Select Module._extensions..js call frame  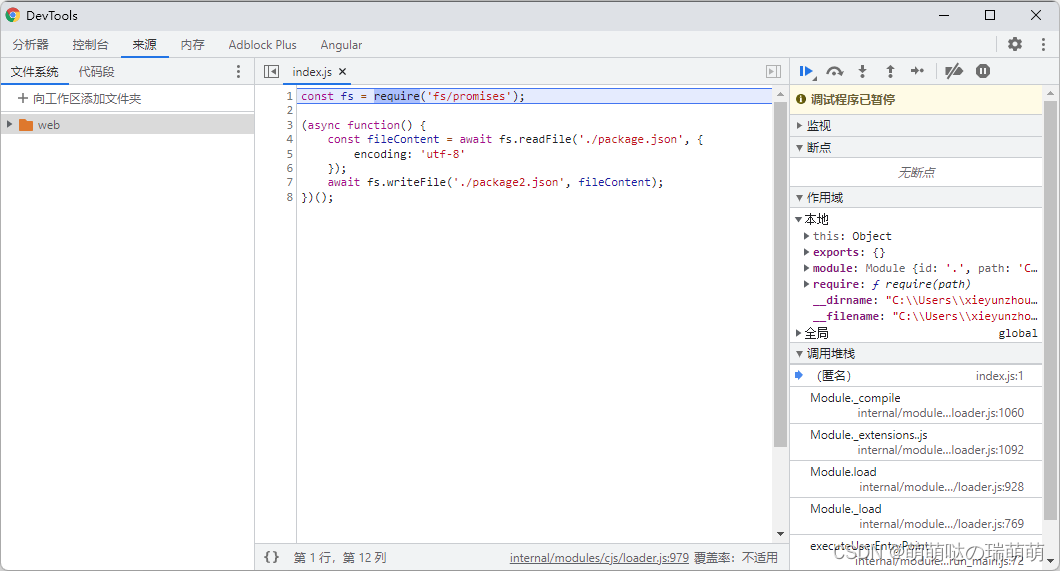pyautogui.click(x=916, y=443)
